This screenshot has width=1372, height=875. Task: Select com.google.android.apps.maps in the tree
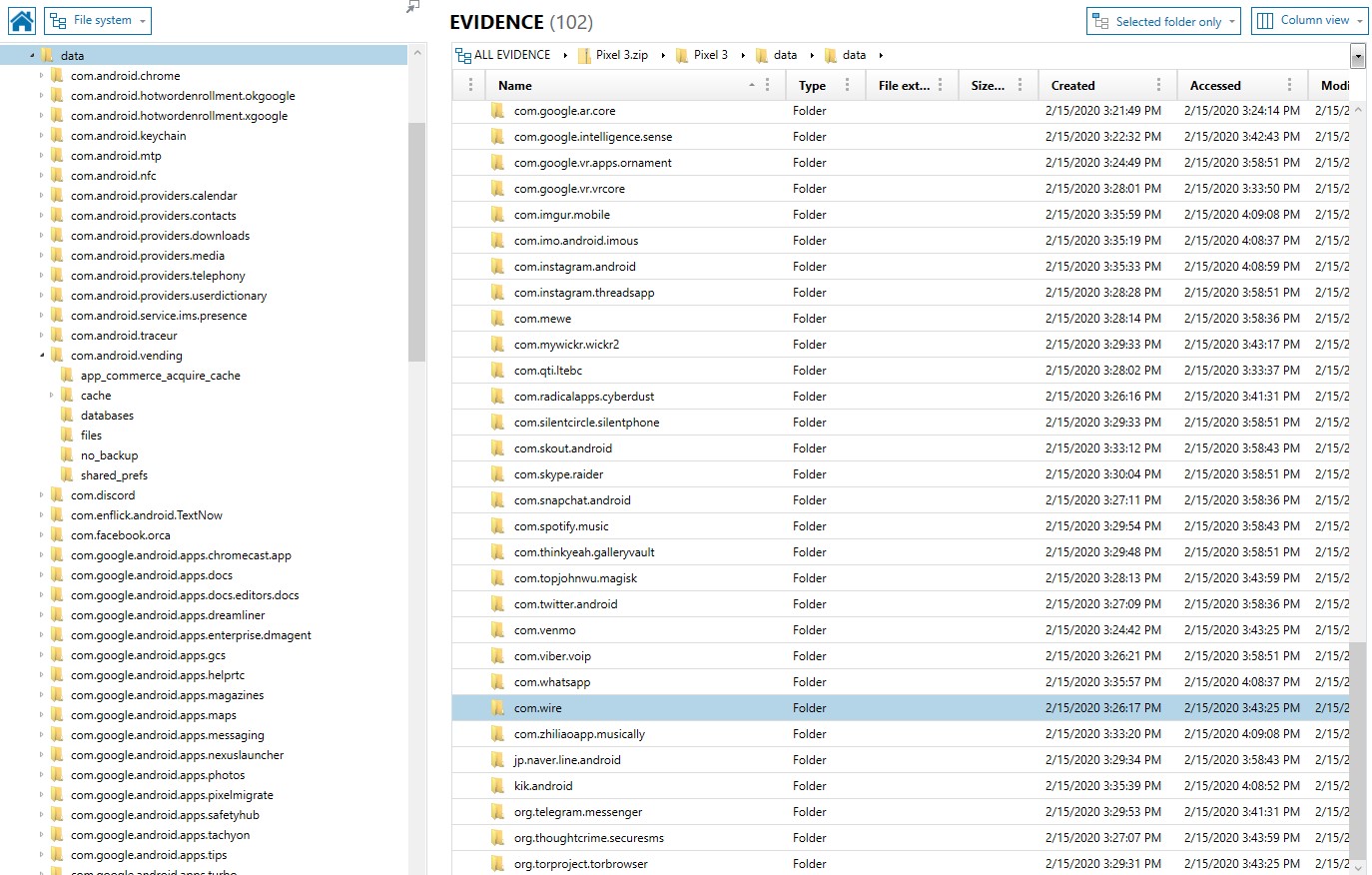pos(154,715)
